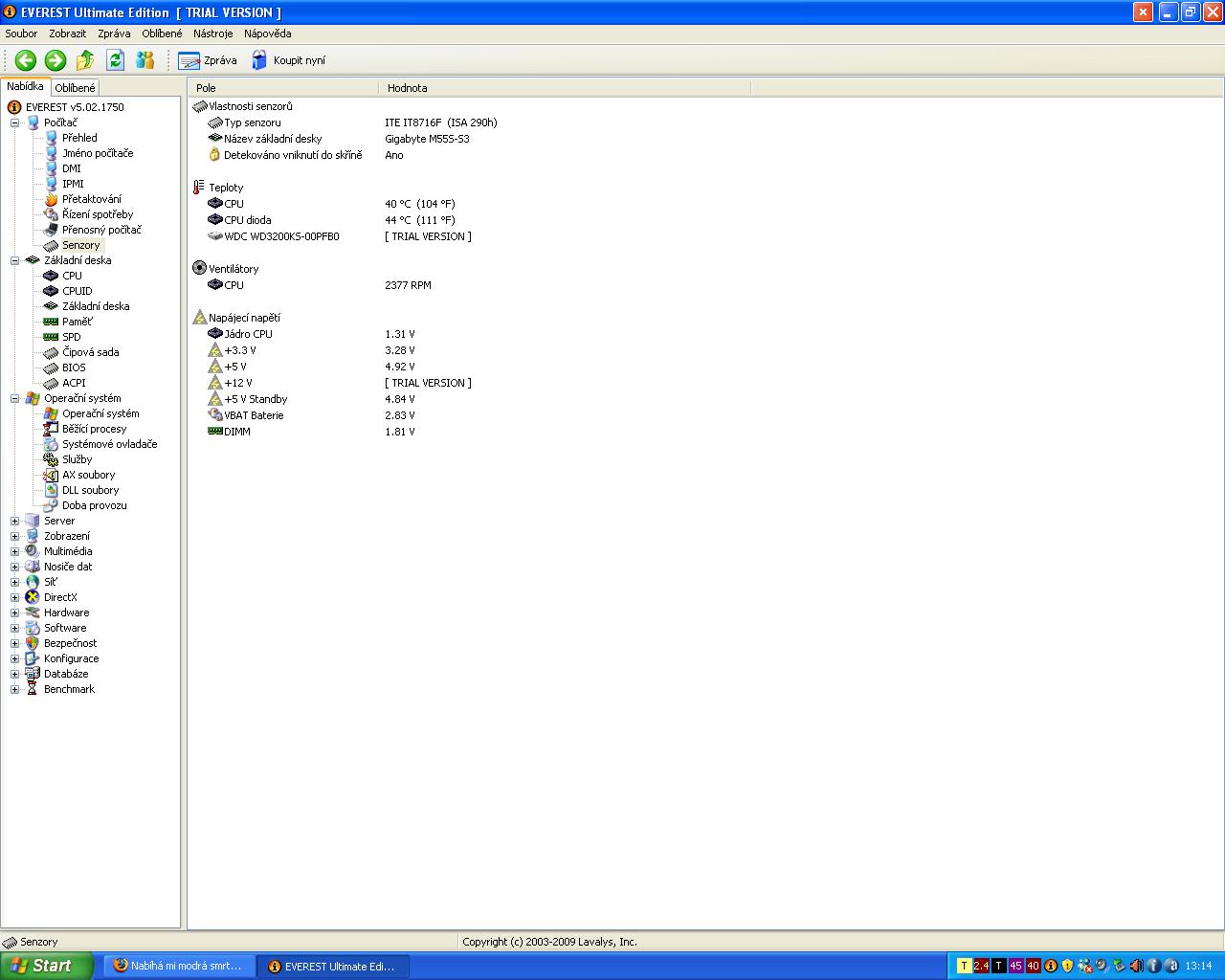This screenshot has width=1225, height=980.
Task: Select the Paměť memory module icon
Action: point(51,322)
